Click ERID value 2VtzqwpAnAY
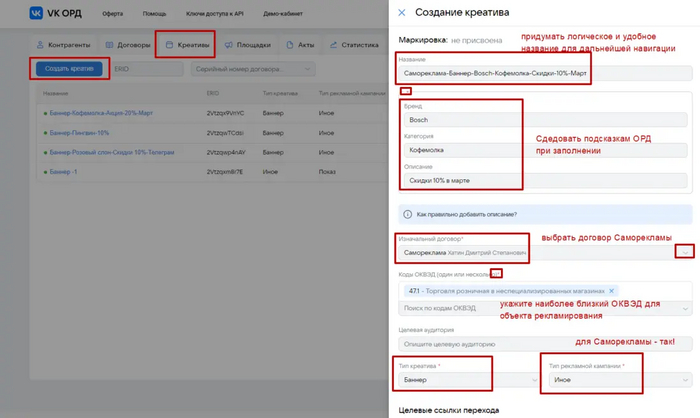Image resolution: width=700 pixels, height=418 pixels. (226, 152)
